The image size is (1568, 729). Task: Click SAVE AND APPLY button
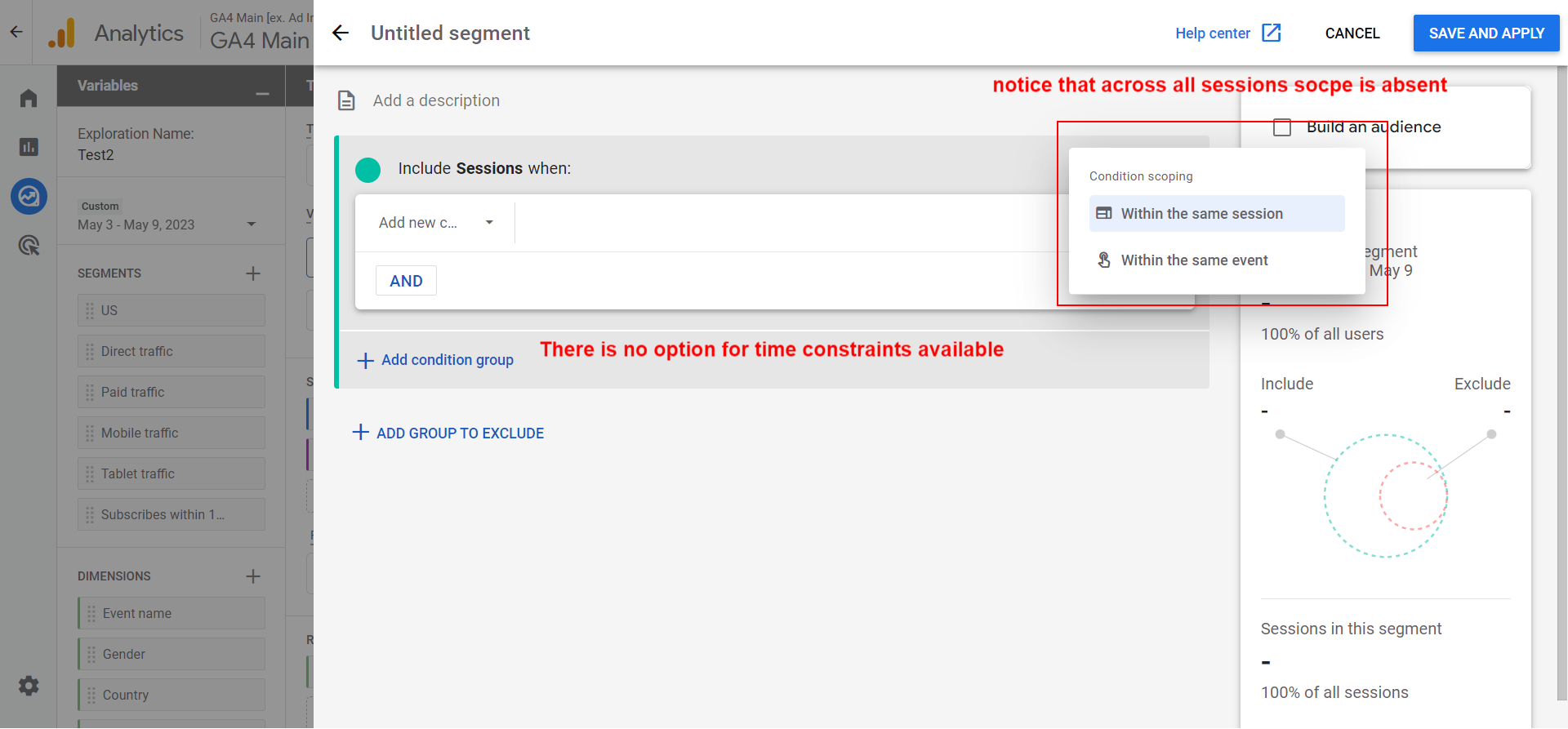(x=1486, y=33)
